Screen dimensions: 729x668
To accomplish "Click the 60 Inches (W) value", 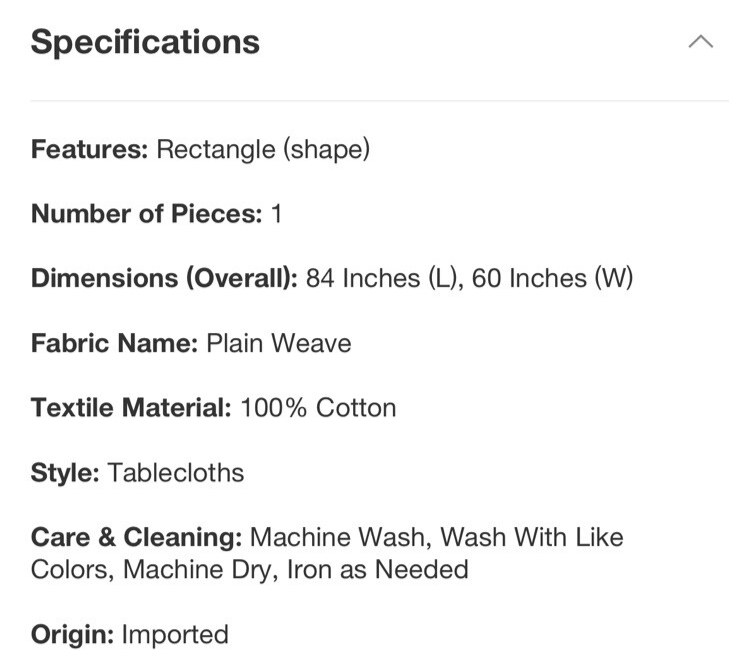I will pos(552,278).
